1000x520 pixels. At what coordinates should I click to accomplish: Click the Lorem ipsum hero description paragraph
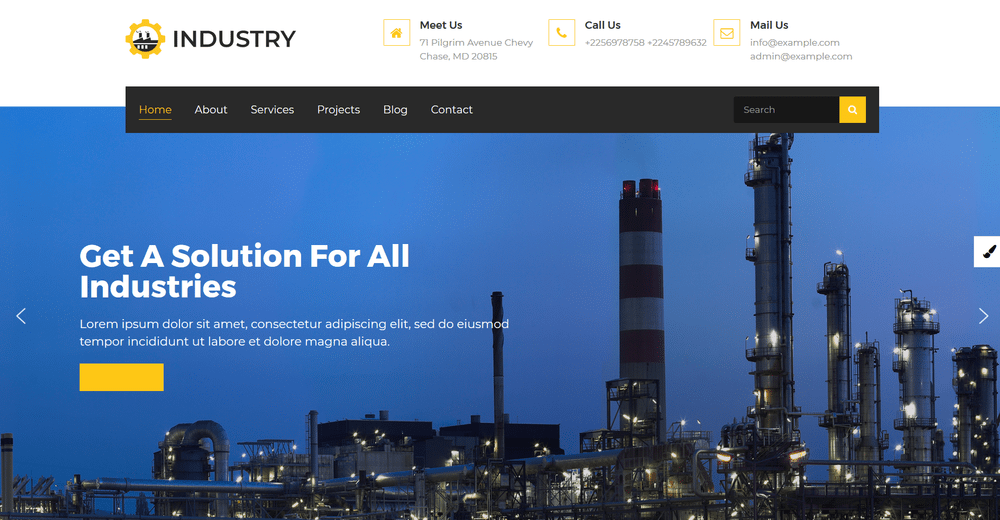(294, 332)
